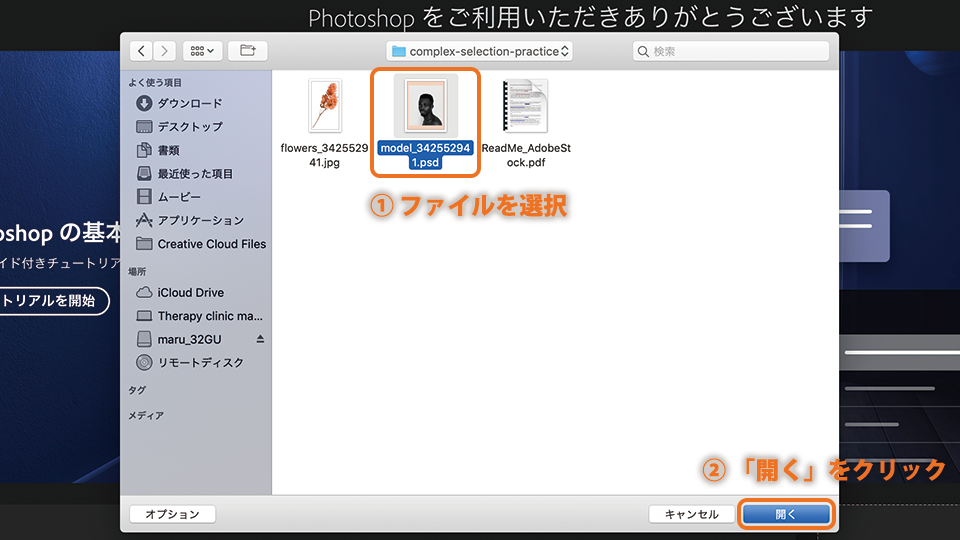
Task: Select the flowers_342552941.jpg thumbnail
Action: 324,106
